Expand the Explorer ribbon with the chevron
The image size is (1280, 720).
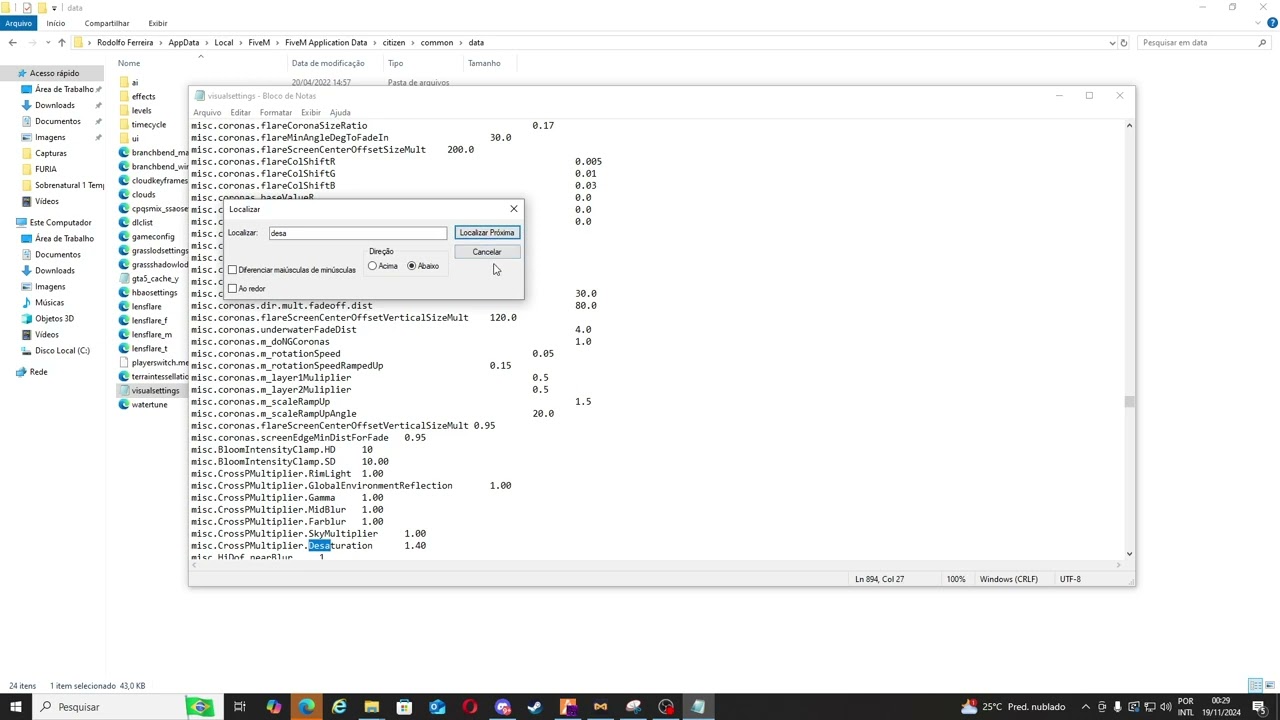click(x=1257, y=23)
